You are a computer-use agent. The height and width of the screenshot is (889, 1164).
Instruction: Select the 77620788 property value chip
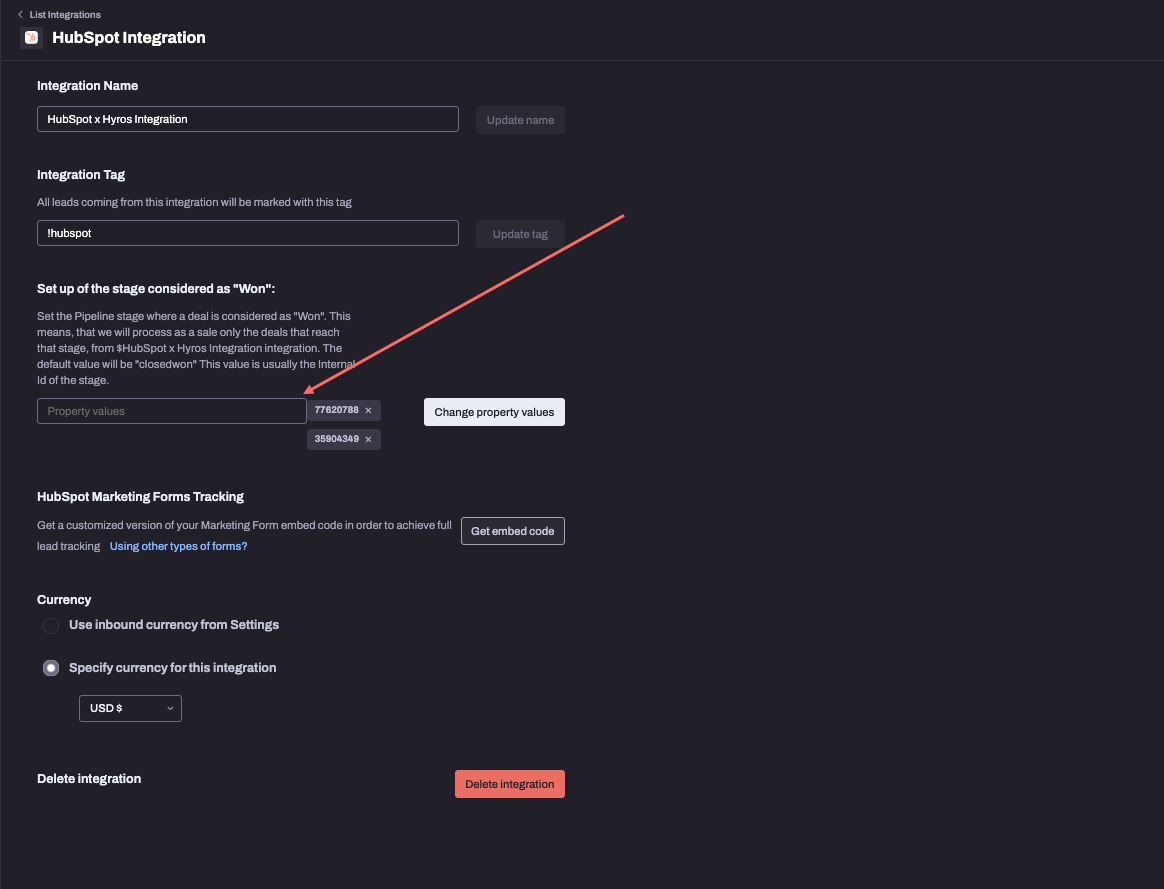pos(337,410)
